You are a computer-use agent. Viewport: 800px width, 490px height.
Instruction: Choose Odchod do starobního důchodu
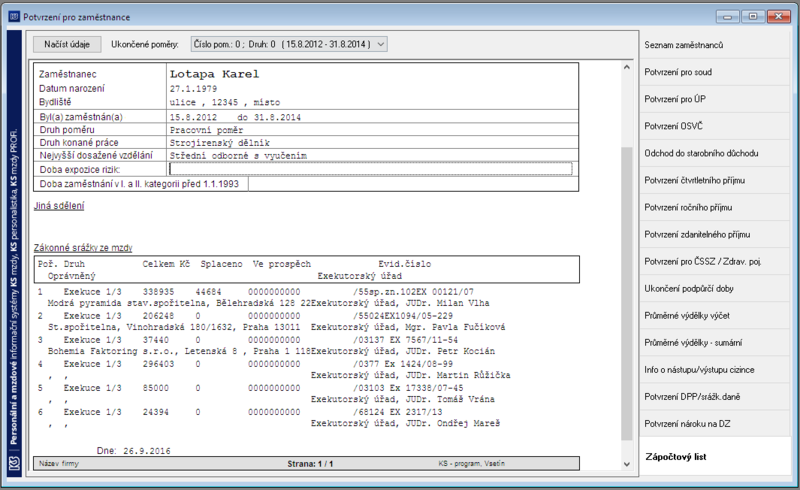714,153
